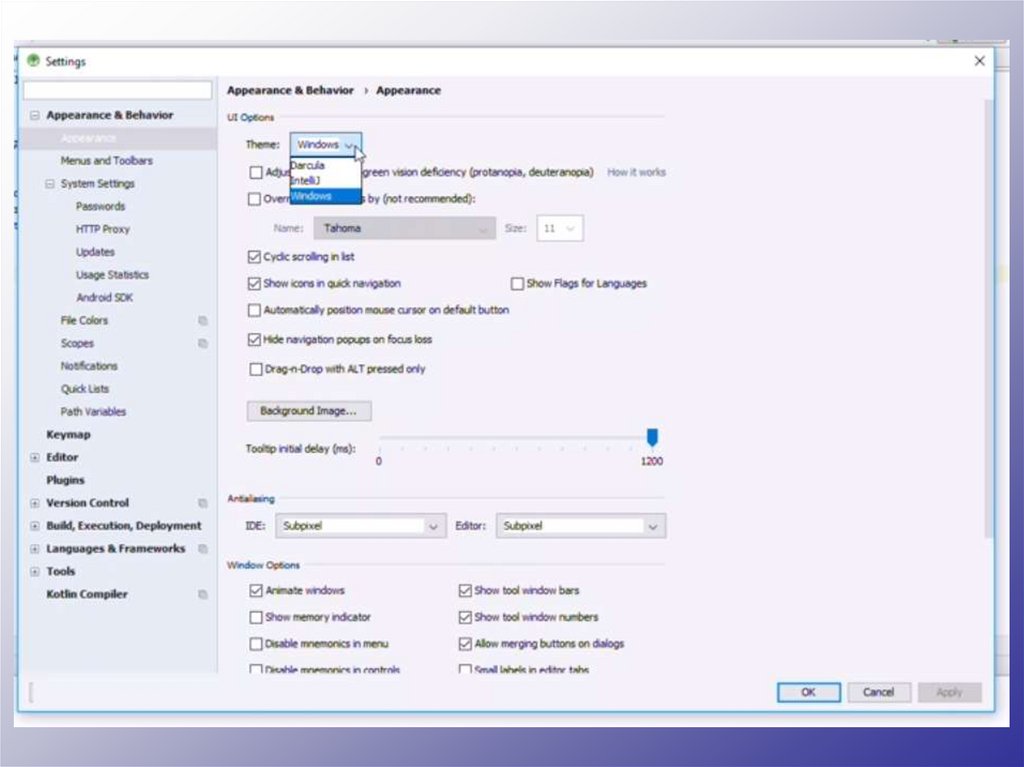The width and height of the screenshot is (1024, 767).
Task: Uncheck Show tool window numbers
Action: tap(465, 617)
